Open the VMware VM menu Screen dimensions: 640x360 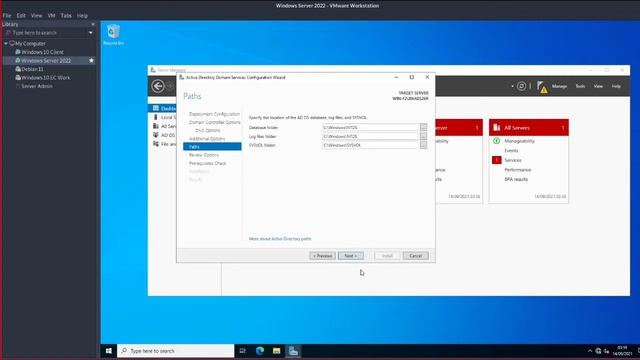click(x=51, y=16)
